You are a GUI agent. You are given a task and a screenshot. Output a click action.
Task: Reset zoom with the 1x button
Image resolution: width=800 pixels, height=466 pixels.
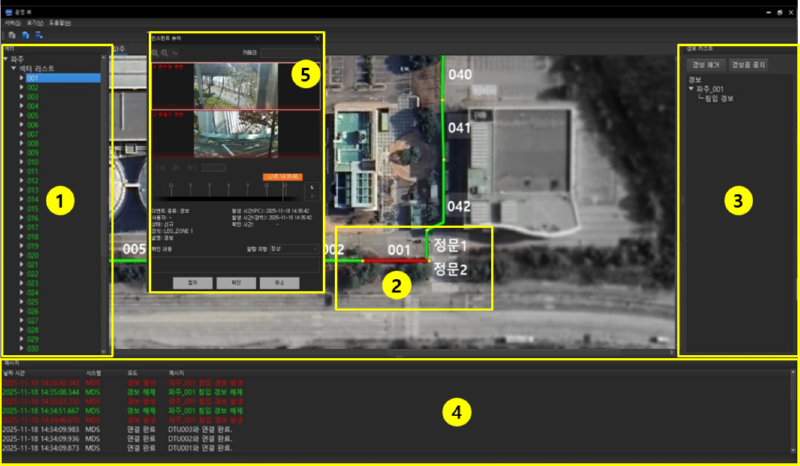pos(174,53)
